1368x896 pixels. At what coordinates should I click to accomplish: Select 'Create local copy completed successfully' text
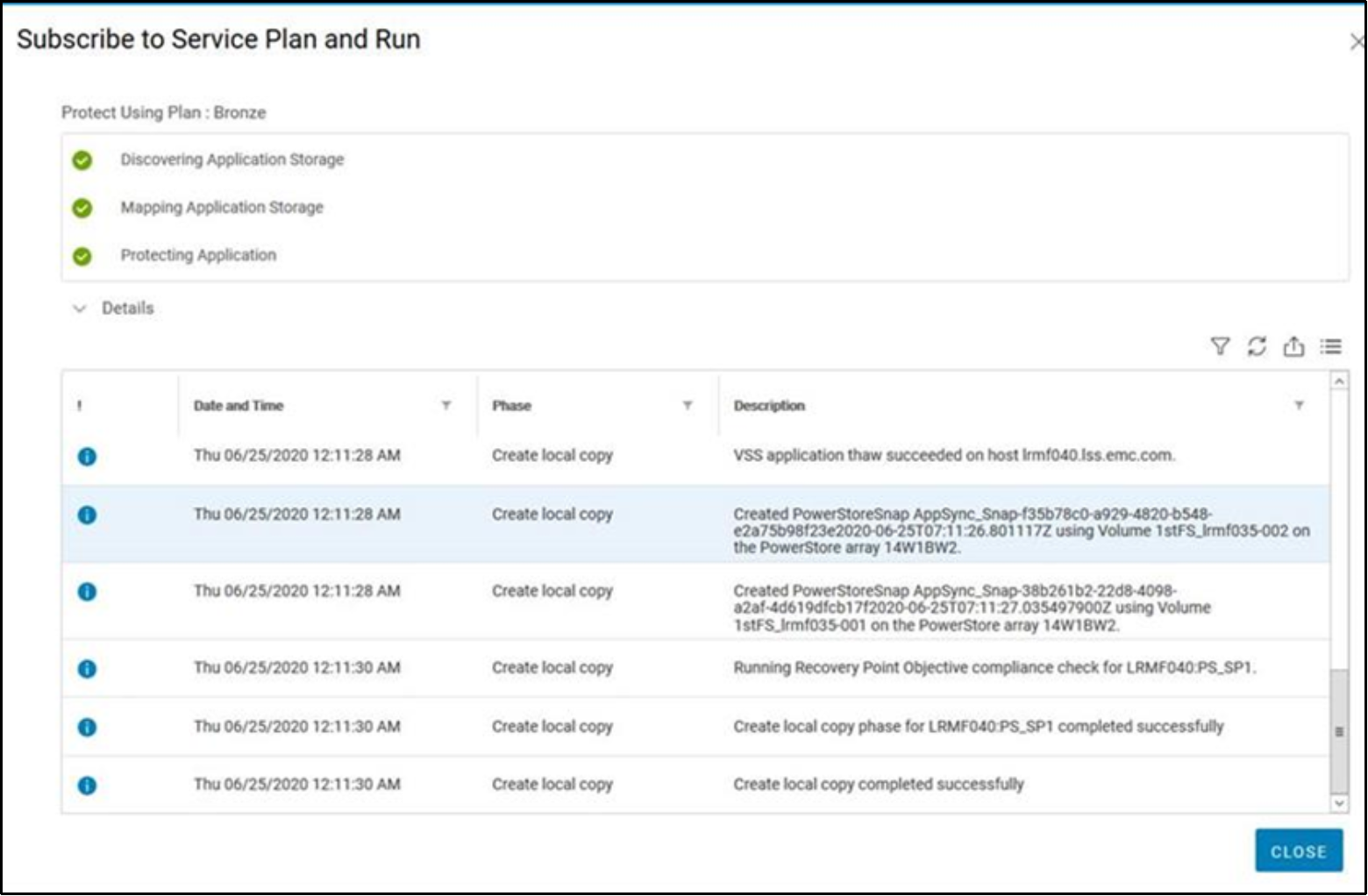coord(879,785)
